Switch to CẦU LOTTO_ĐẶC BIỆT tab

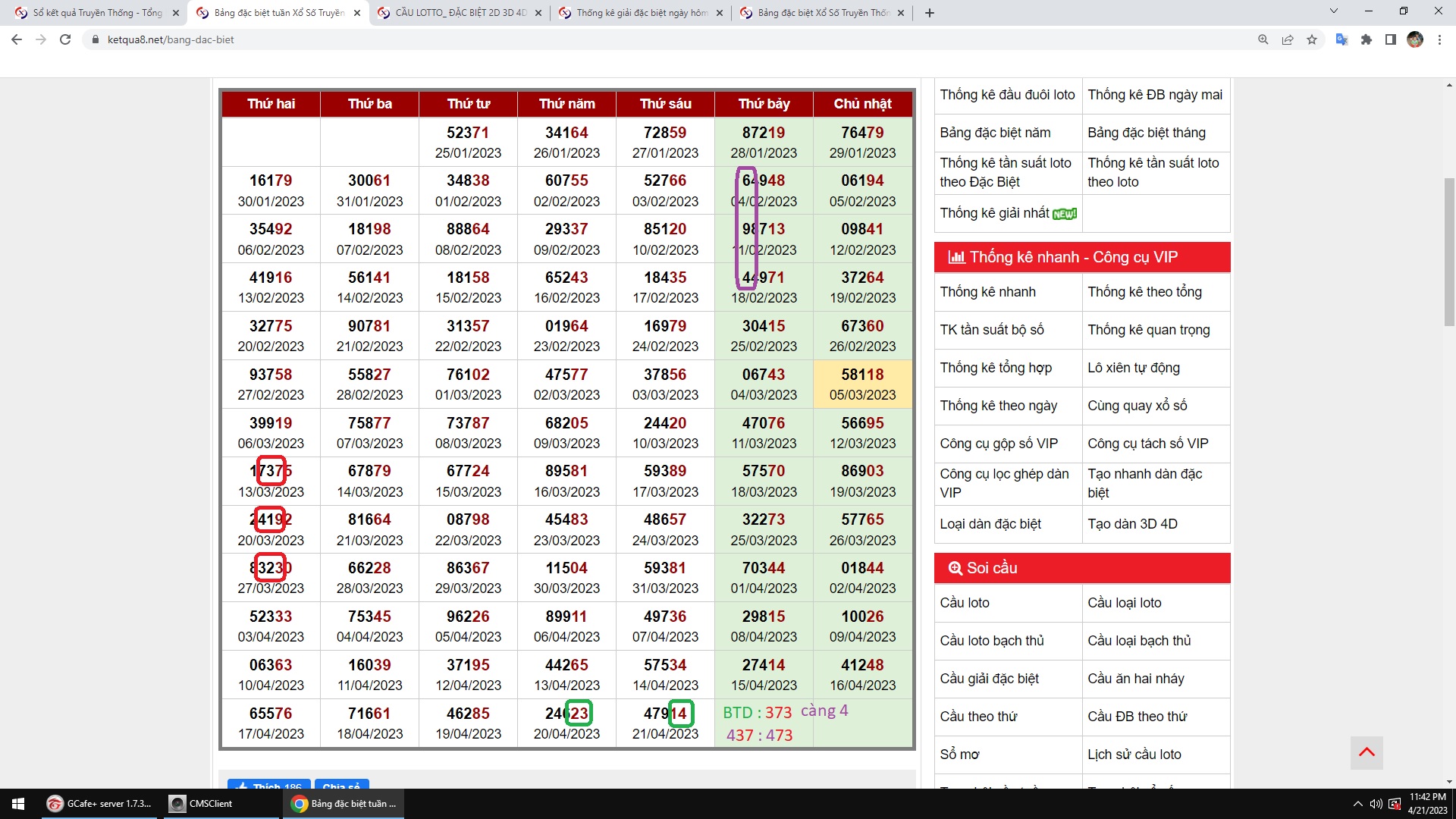[x=460, y=13]
